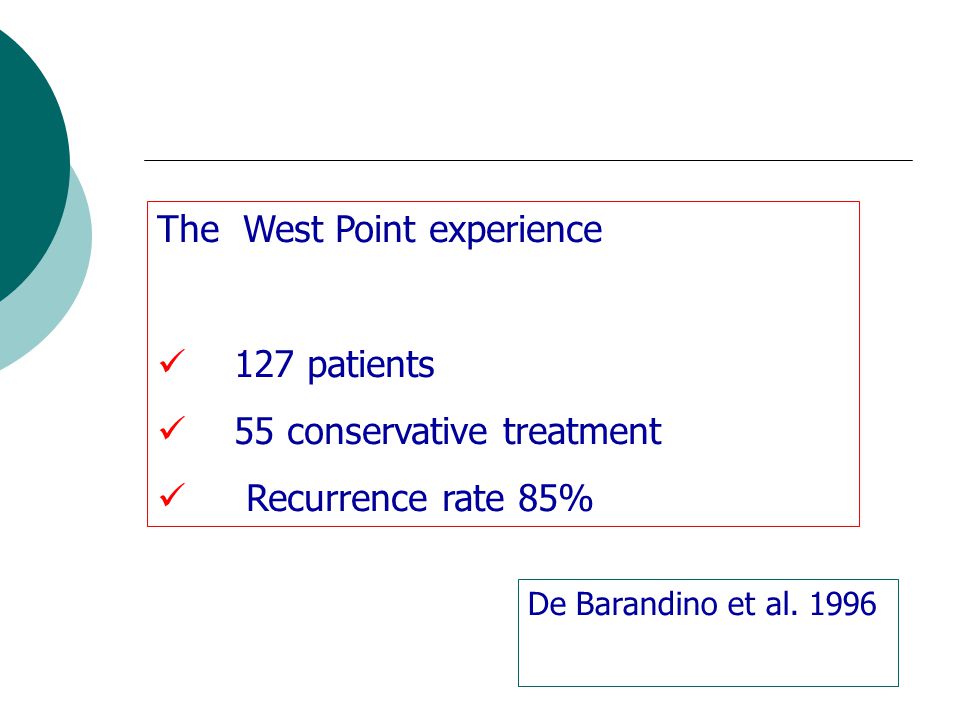Click the 85% value in last bullet

point(555,498)
